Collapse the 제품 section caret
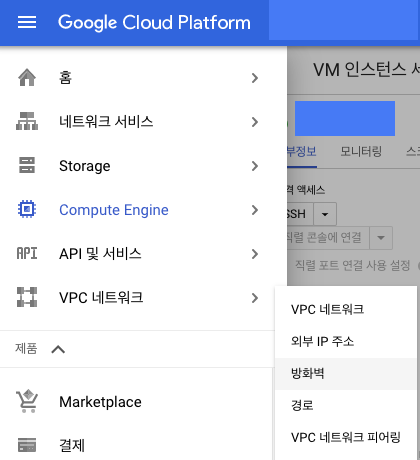The image size is (420, 460). (58, 349)
